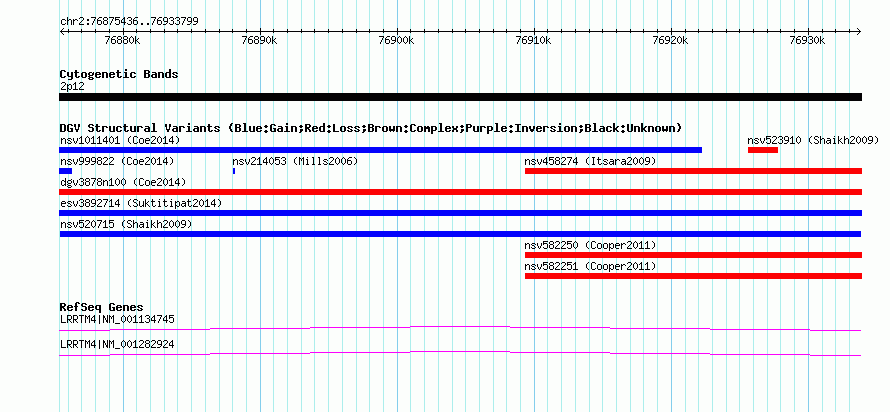Select the short red nsv523910 loss bar
Screen dimensions: 890x412
click(x=763, y=150)
